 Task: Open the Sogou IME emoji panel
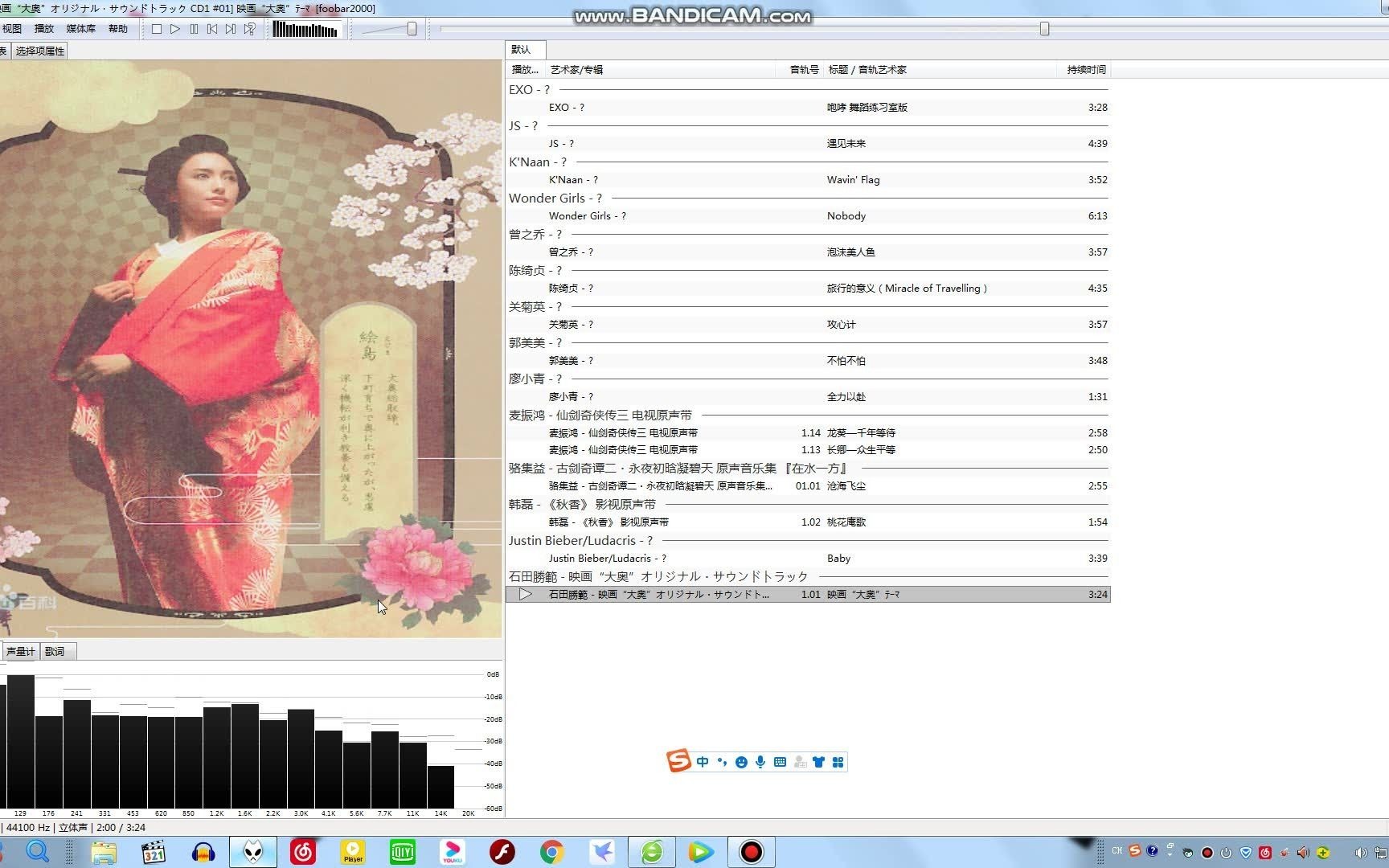coord(741,762)
